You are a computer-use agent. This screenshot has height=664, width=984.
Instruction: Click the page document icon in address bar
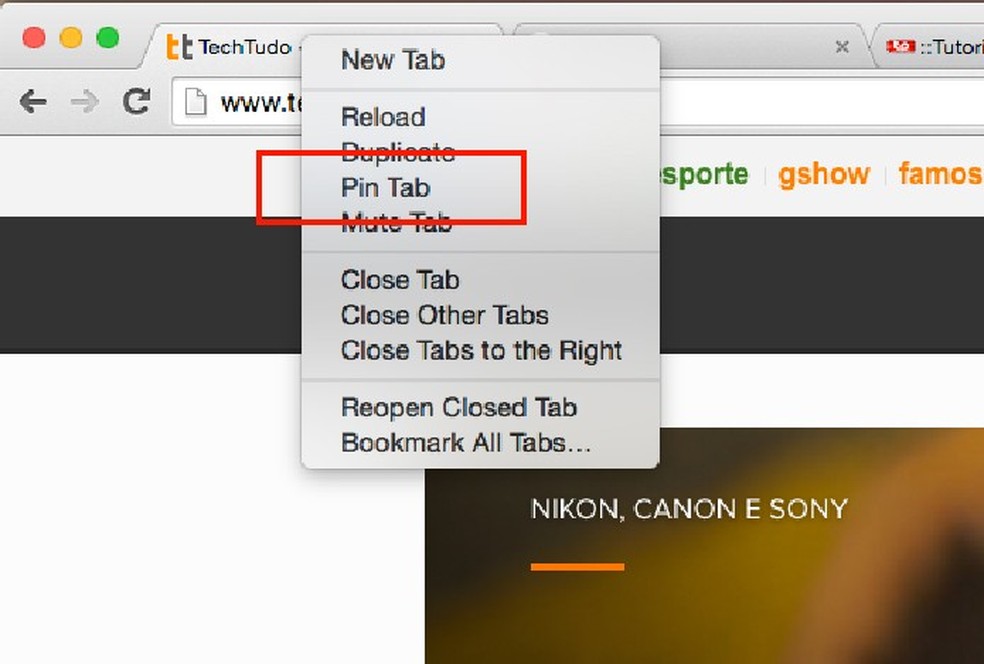click(195, 102)
